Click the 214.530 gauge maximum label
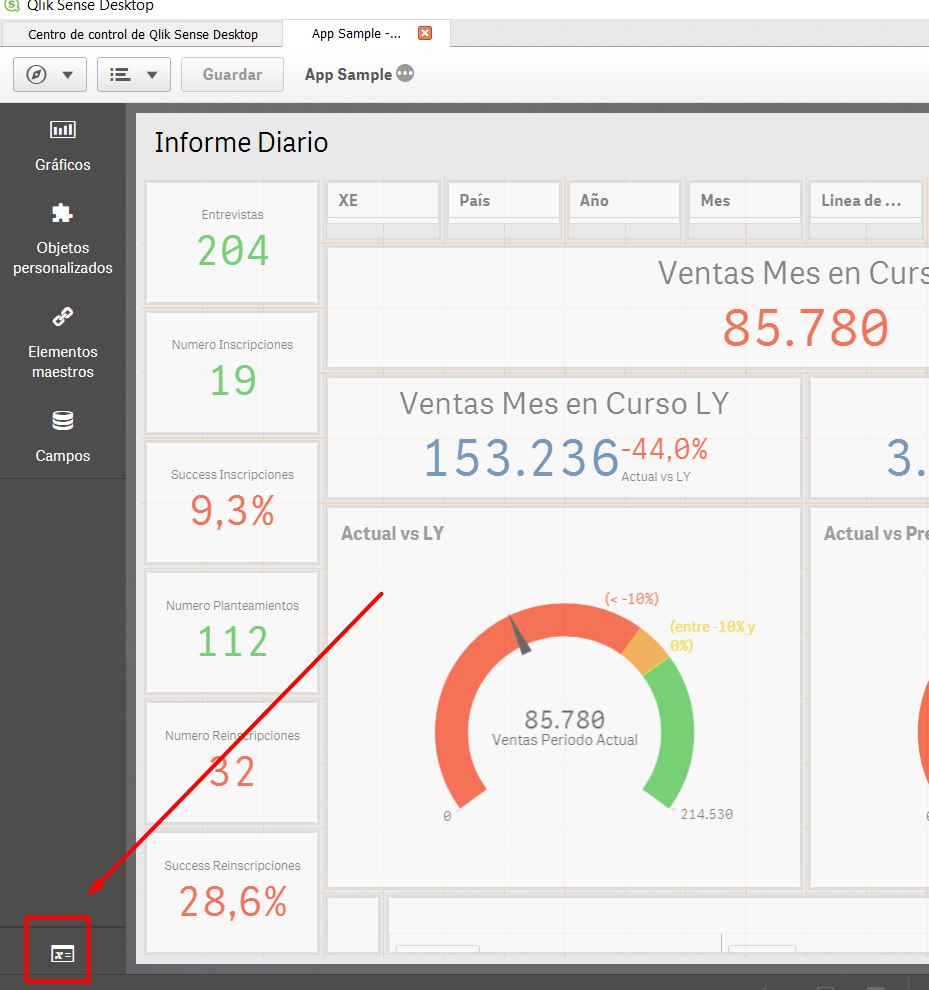The height and width of the screenshot is (990, 929). (707, 814)
